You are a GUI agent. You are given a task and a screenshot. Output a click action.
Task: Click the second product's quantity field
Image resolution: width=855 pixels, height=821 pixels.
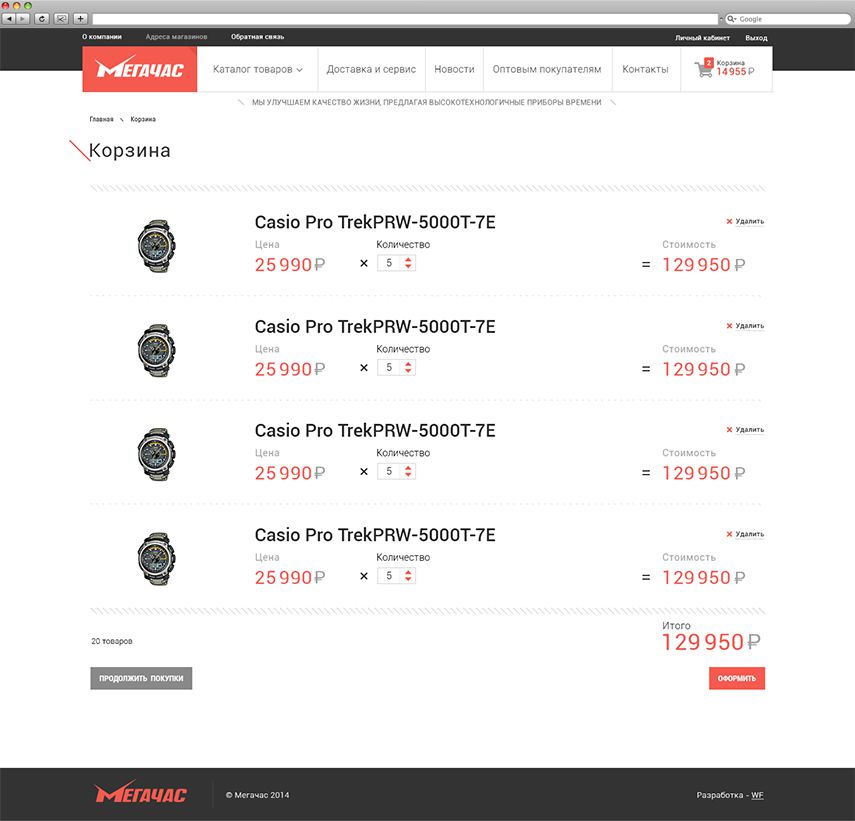click(389, 368)
